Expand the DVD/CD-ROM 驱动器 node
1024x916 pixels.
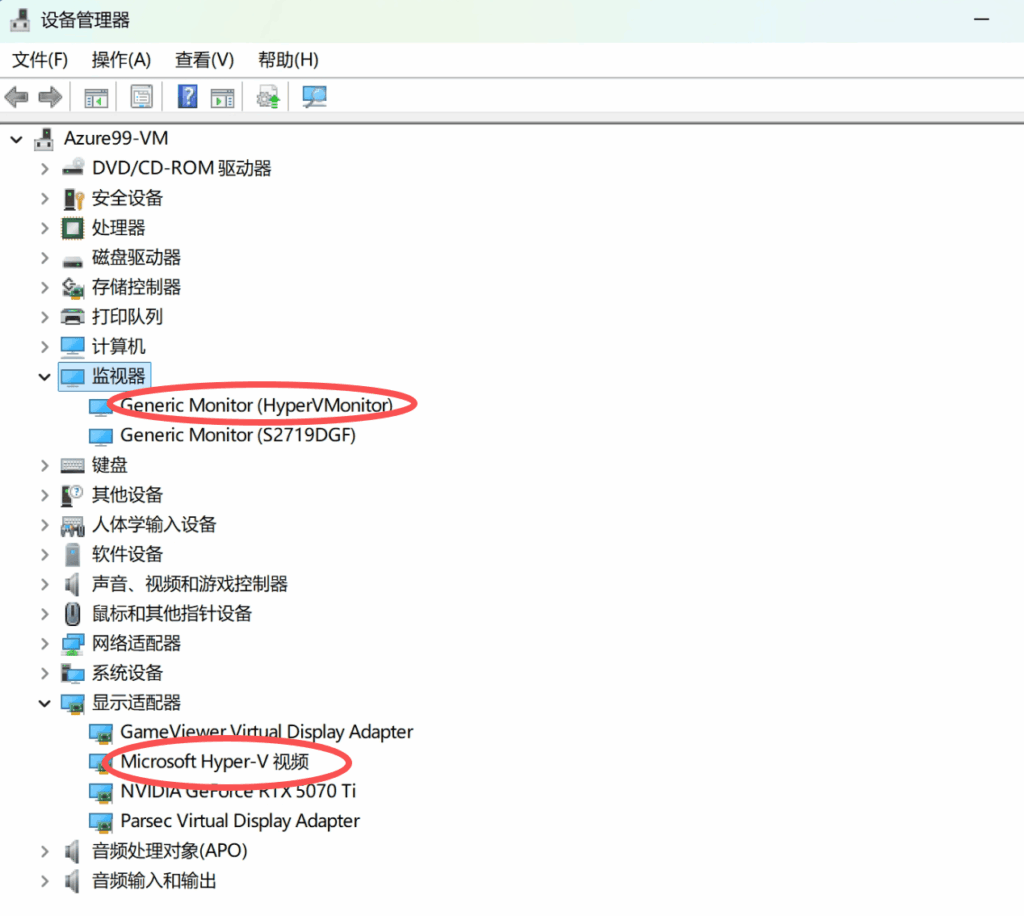pos(44,168)
